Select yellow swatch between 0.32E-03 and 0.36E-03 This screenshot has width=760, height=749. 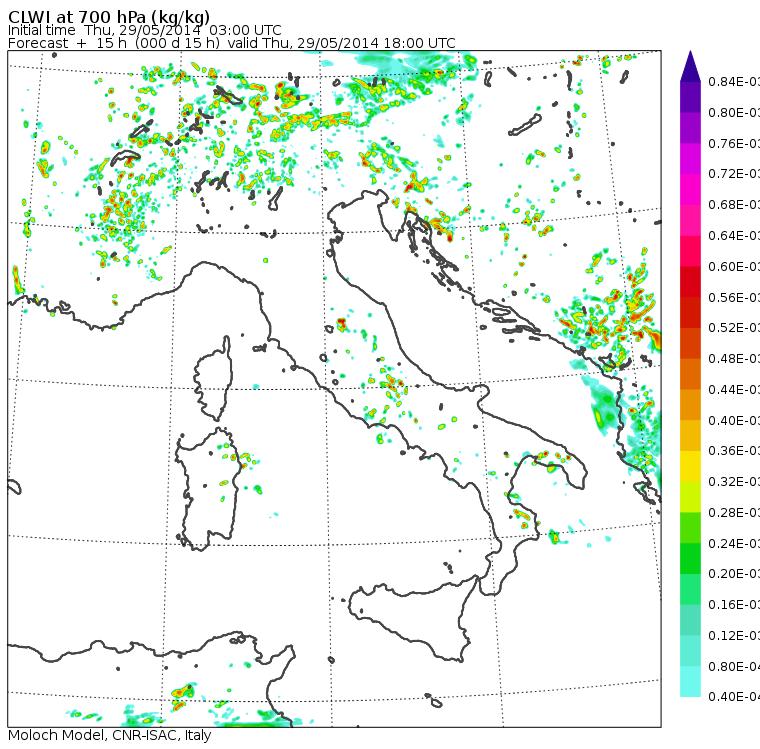pyautogui.click(x=690, y=466)
